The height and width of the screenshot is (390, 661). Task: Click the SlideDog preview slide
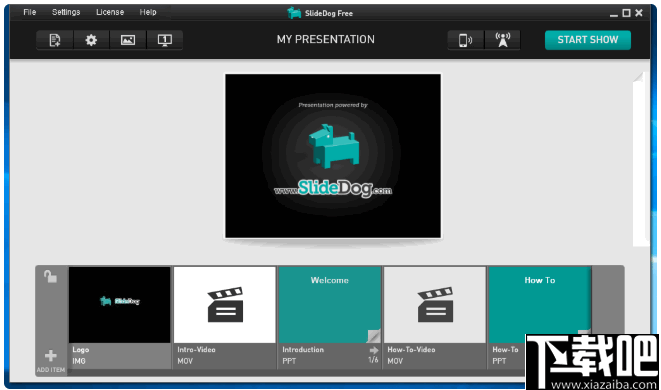click(x=333, y=156)
